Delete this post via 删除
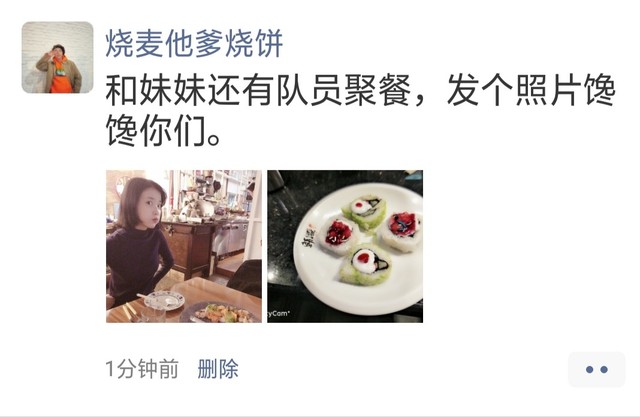 click(x=218, y=369)
